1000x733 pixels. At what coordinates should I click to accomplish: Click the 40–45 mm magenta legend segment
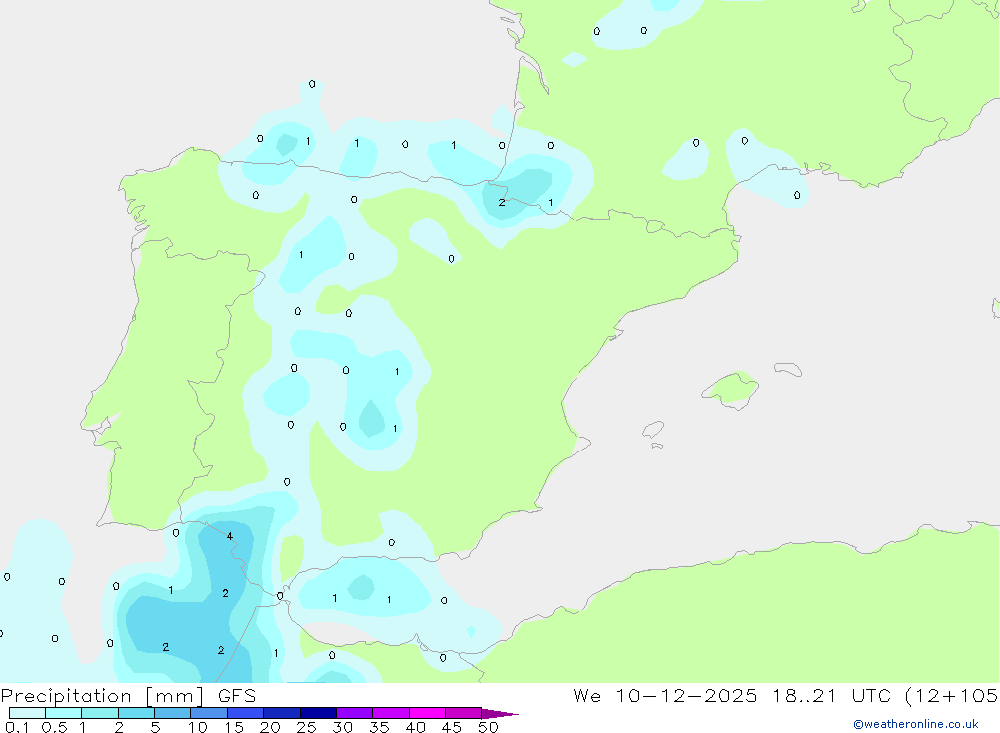point(427,713)
